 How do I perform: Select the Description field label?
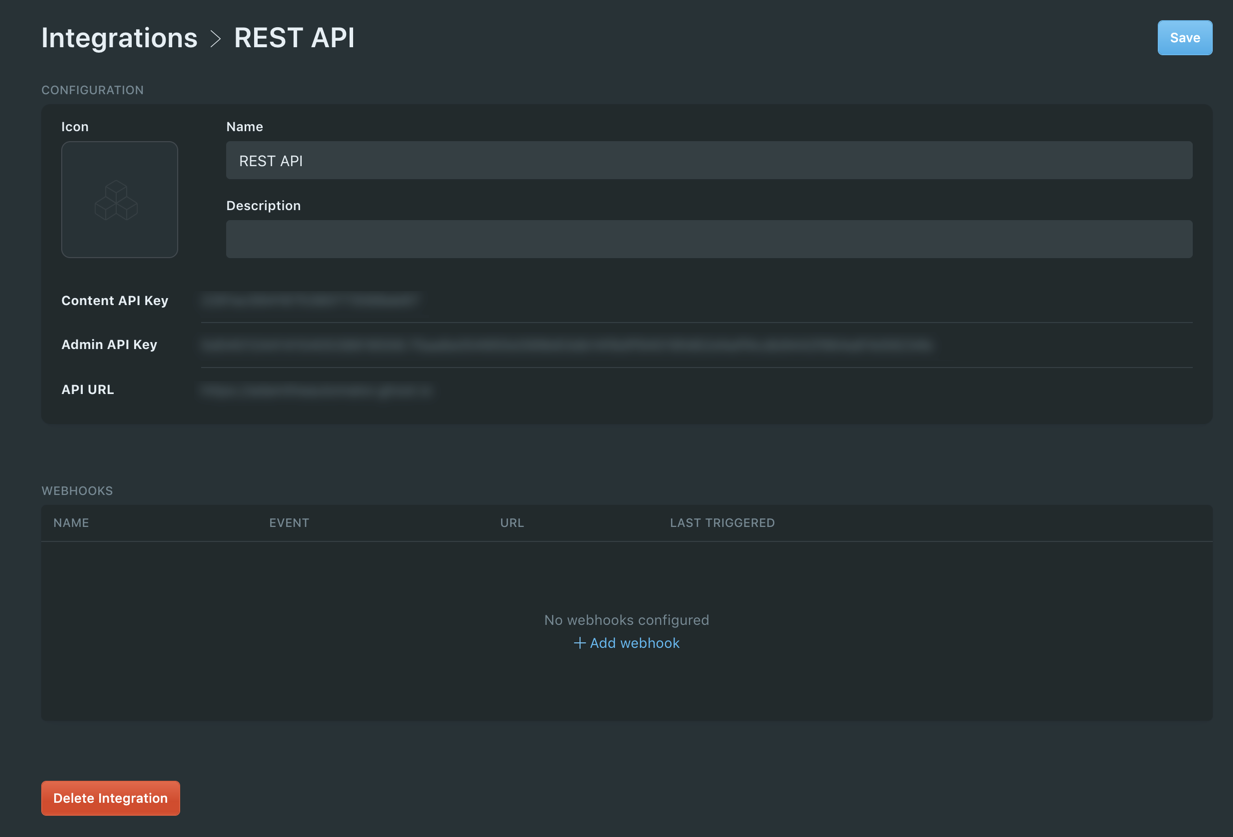coord(263,206)
